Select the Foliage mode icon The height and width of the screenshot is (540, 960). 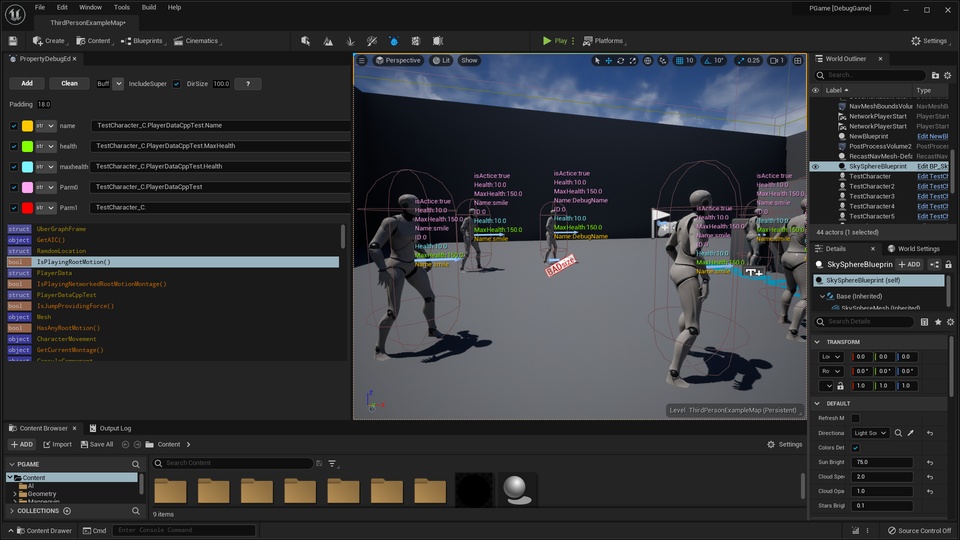pyautogui.click(x=350, y=41)
